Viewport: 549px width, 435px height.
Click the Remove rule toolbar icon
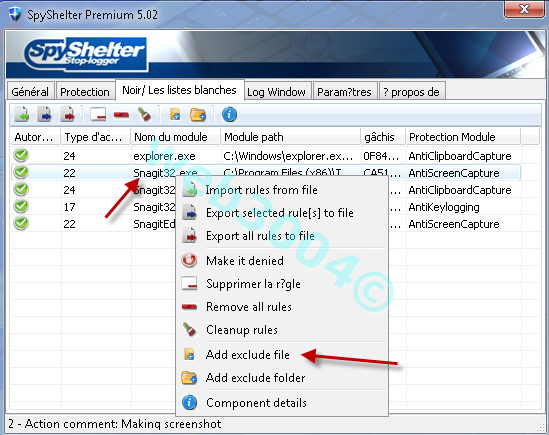click(x=98, y=115)
